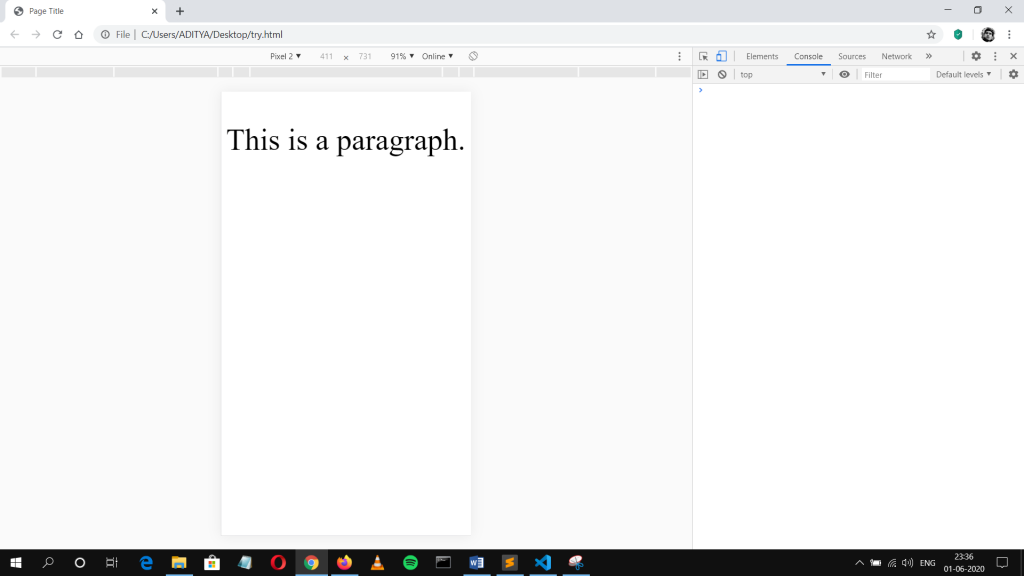Reload the page
The height and width of the screenshot is (576, 1024).
pos(57,34)
